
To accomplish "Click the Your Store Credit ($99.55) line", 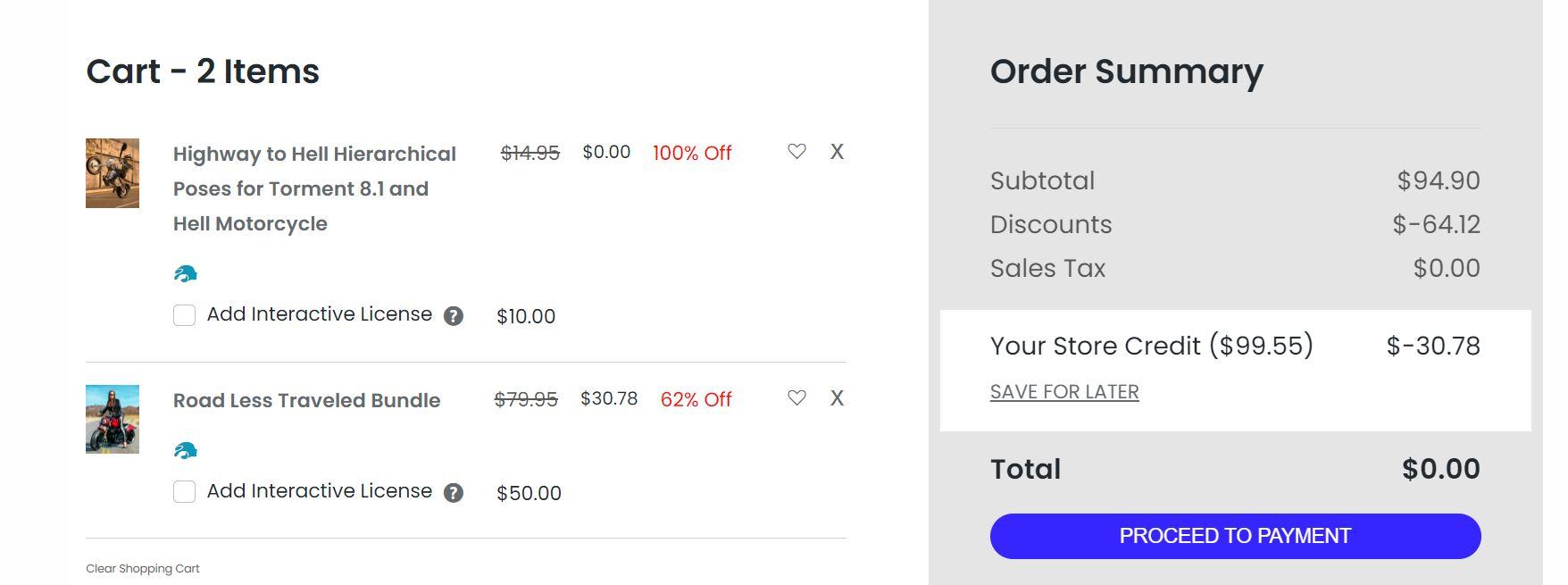I will [1151, 346].
